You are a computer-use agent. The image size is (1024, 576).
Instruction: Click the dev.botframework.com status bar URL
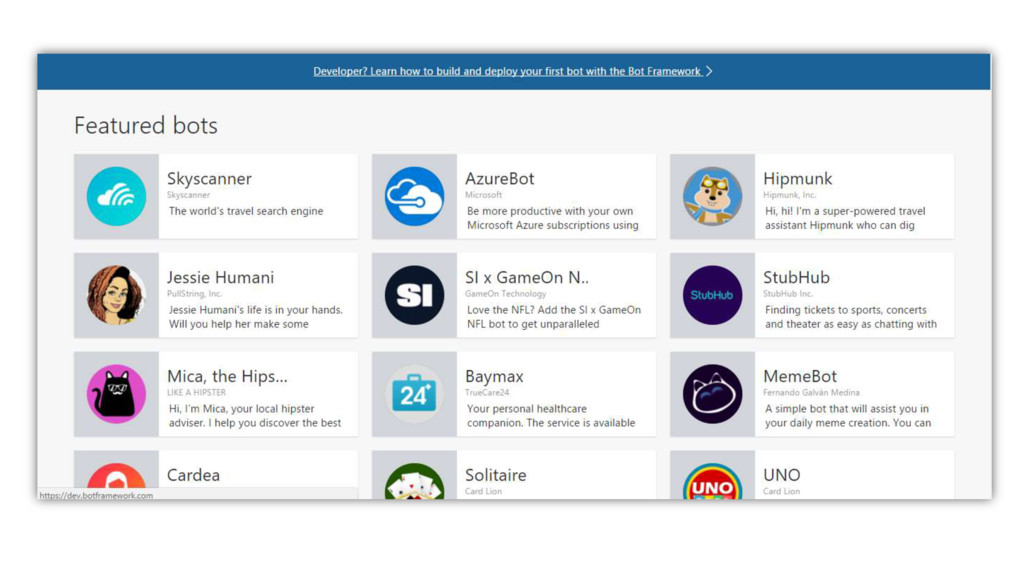point(96,495)
